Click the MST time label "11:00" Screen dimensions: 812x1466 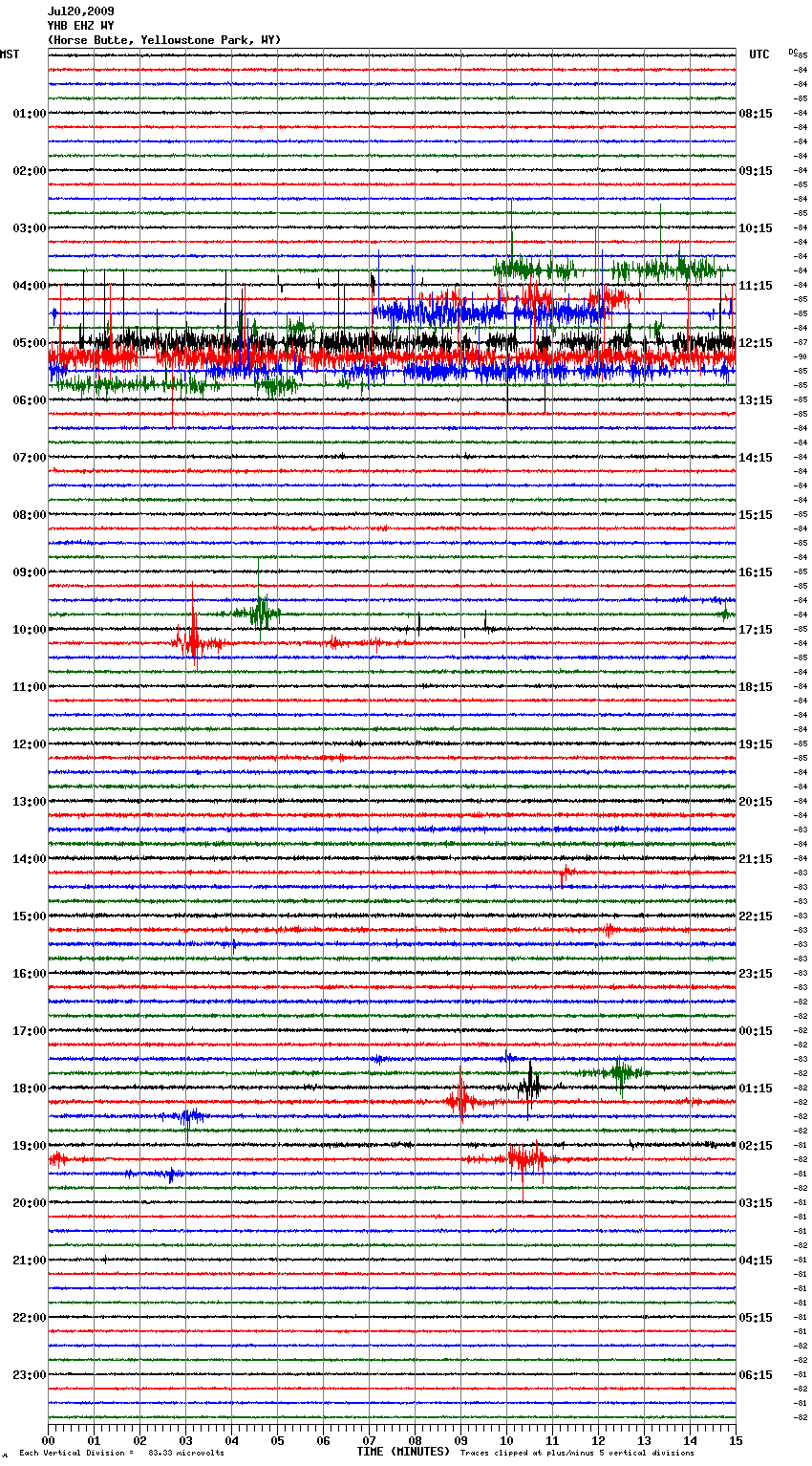point(30,687)
